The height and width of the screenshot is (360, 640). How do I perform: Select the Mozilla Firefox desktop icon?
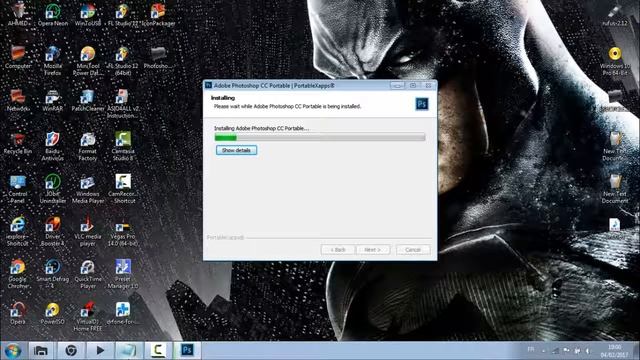click(53, 61)
